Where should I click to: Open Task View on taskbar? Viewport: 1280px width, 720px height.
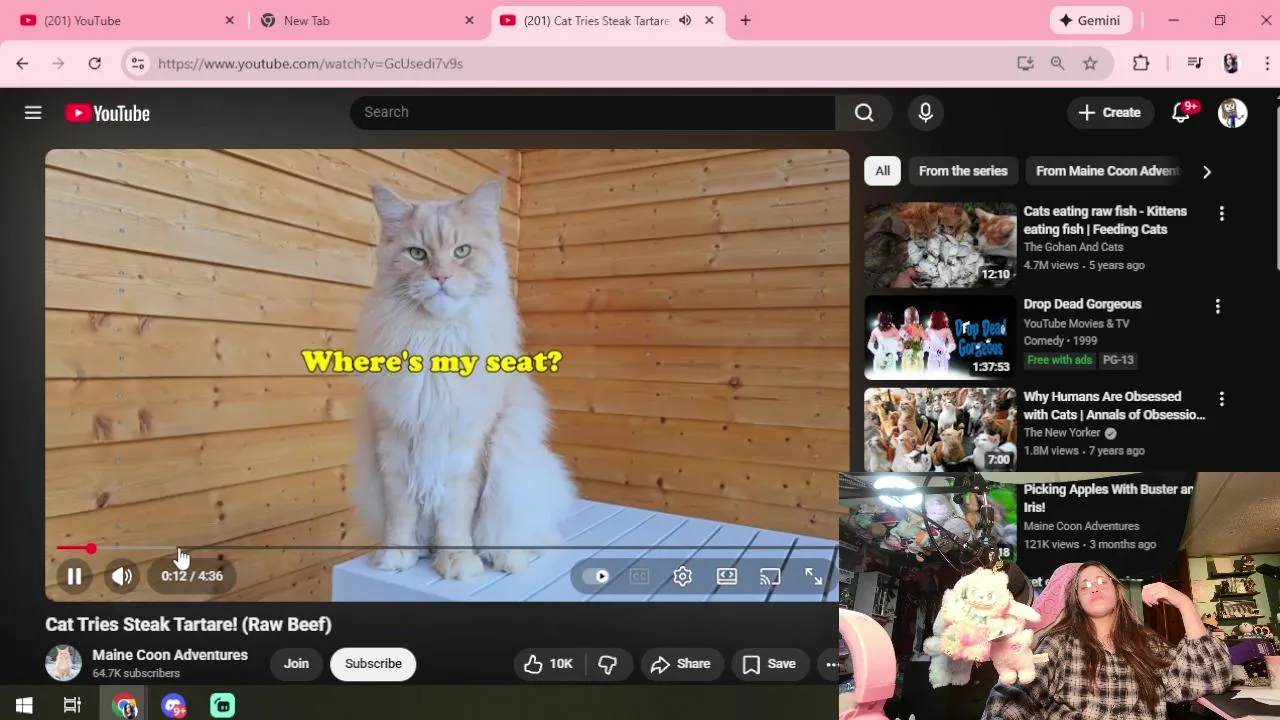click(72, 706)
